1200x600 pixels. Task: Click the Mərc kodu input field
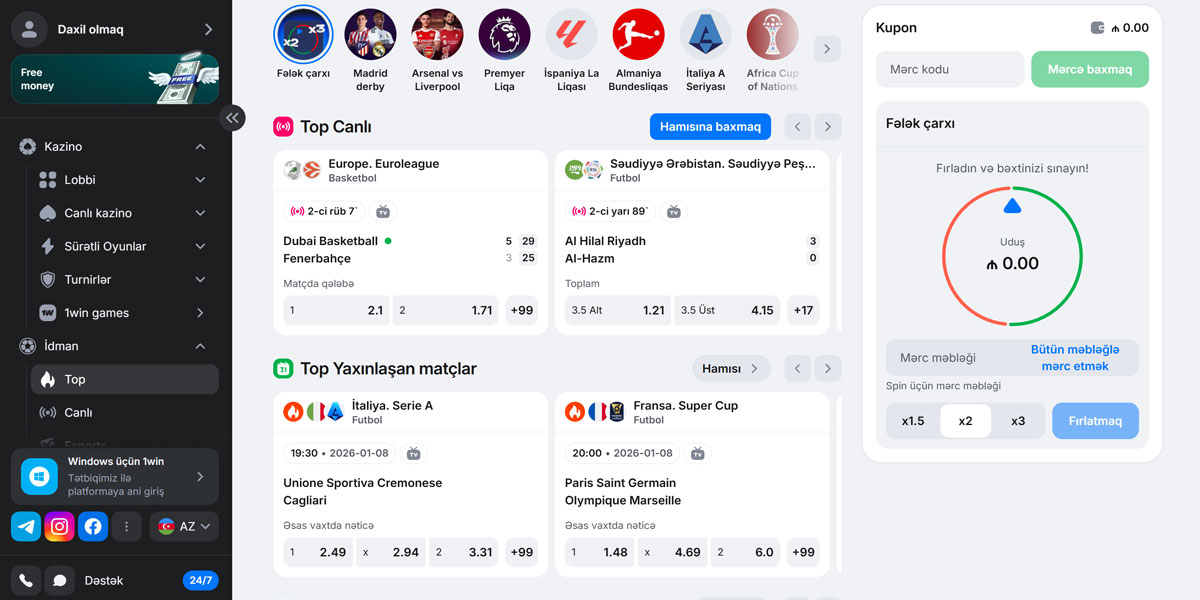click(950, 69)
